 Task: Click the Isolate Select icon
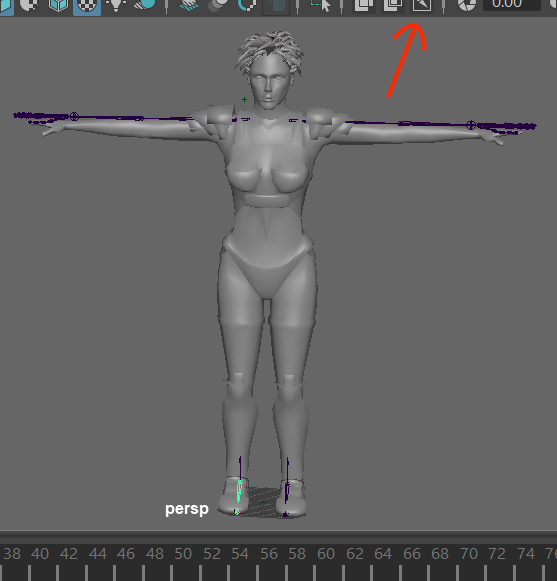321,5
